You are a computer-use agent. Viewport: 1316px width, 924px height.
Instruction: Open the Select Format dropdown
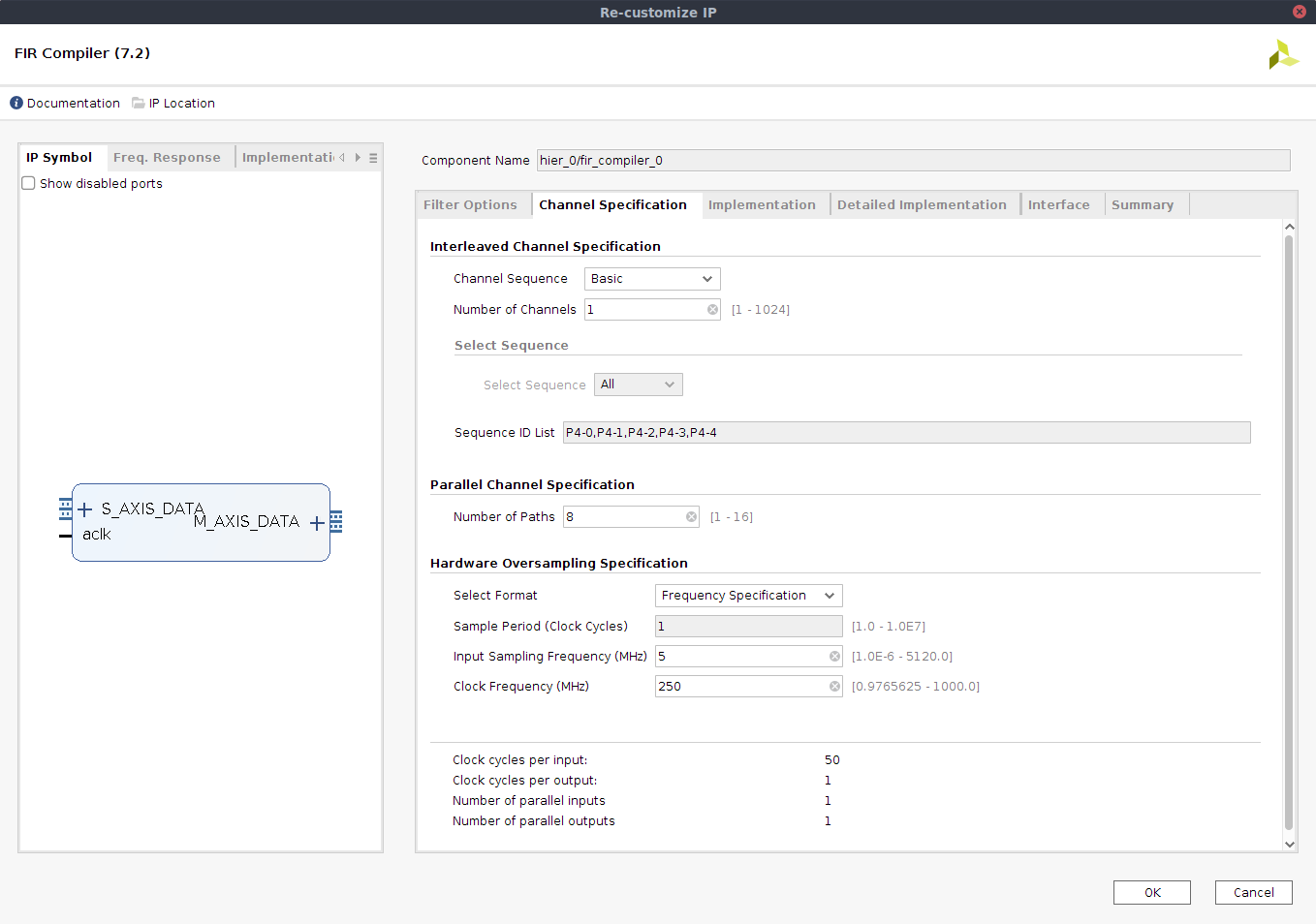[748, 596]
